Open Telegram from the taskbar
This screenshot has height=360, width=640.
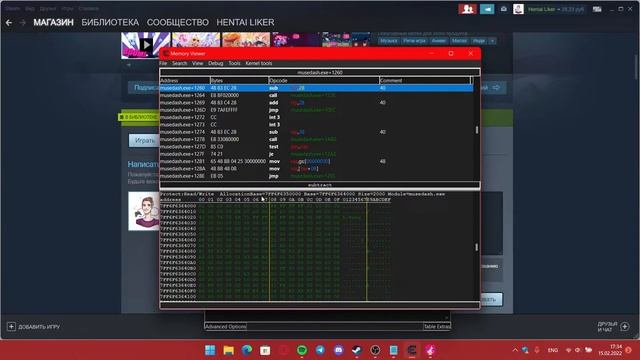[320, 350]
